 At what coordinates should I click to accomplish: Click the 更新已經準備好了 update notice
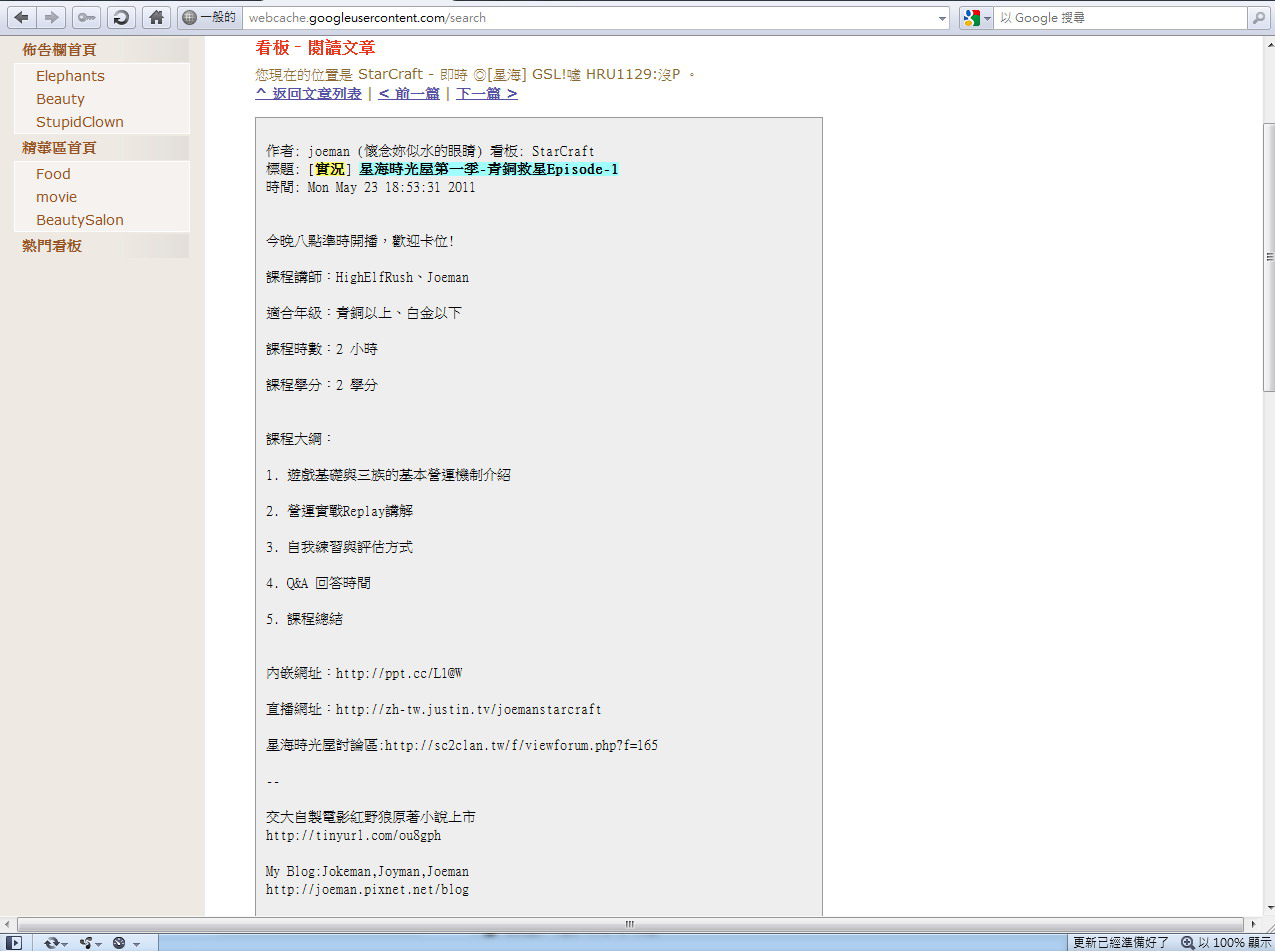[x=1120, y=942]
